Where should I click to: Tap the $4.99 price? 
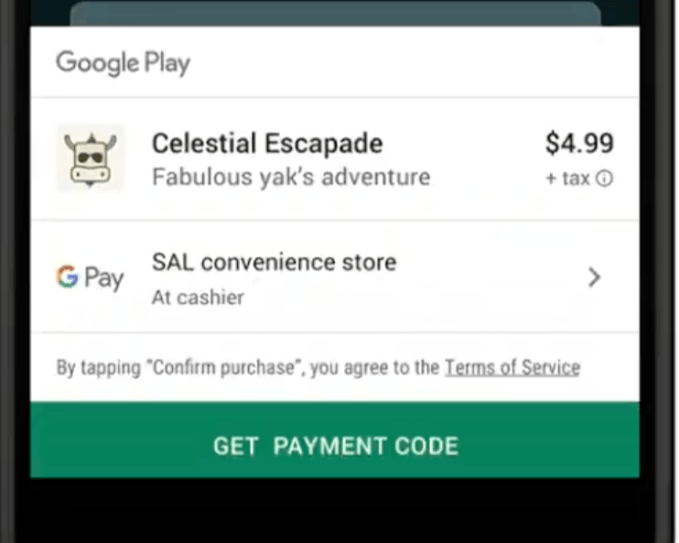pyautogui.click(x=579, y=143)
